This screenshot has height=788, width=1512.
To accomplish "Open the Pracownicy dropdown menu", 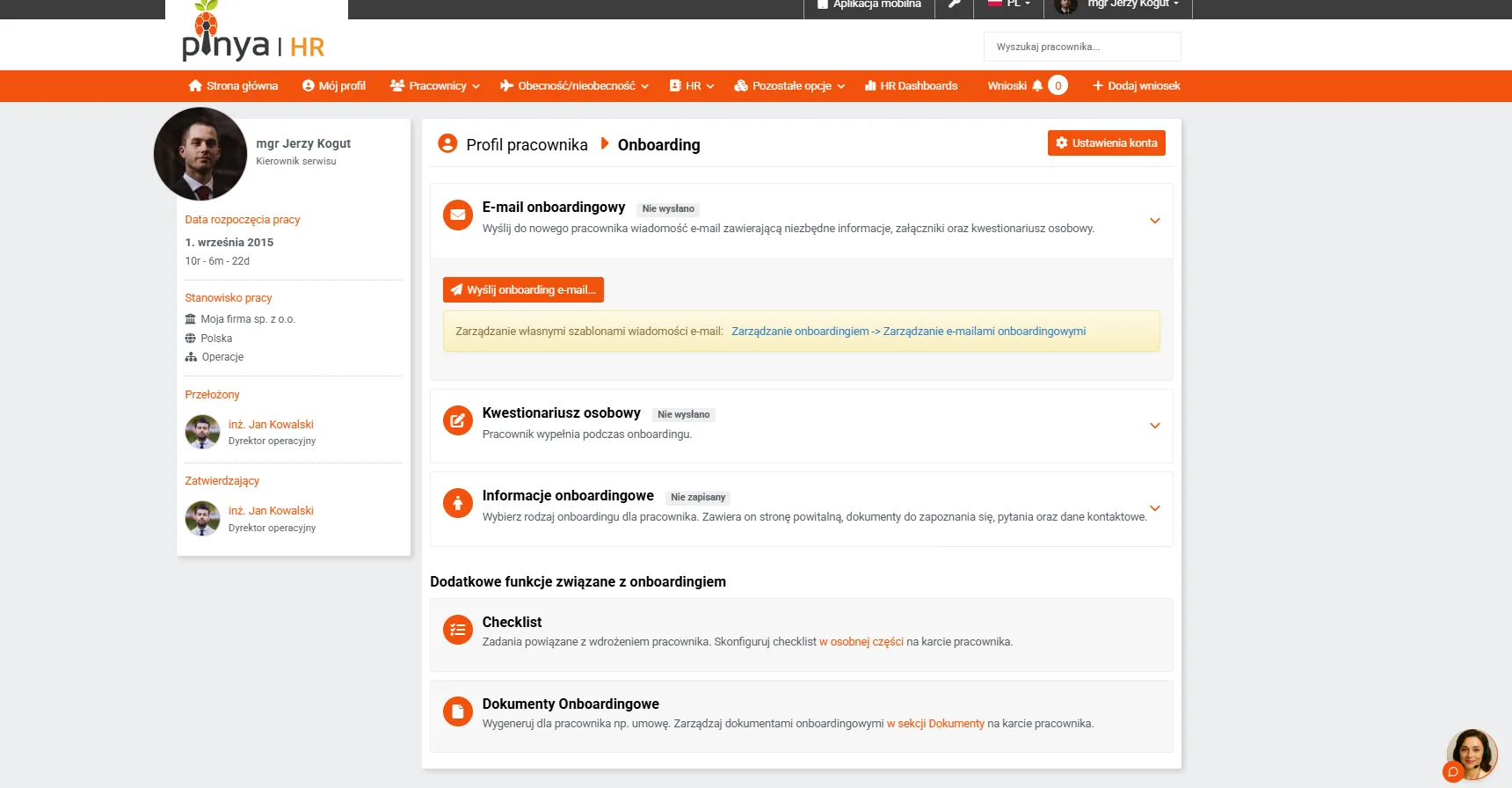I will [435, 85].
